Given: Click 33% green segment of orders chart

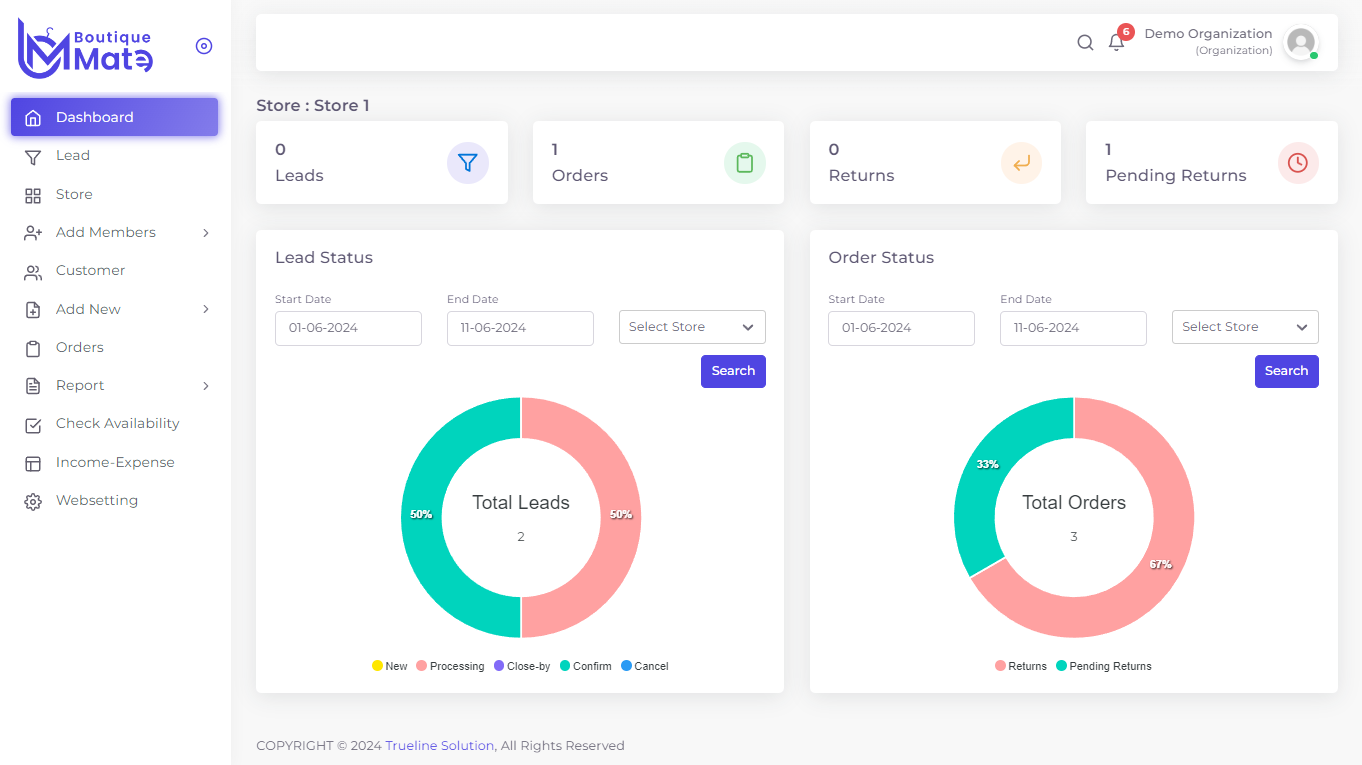Looking at the screenshot, I should tap(983, 470).
